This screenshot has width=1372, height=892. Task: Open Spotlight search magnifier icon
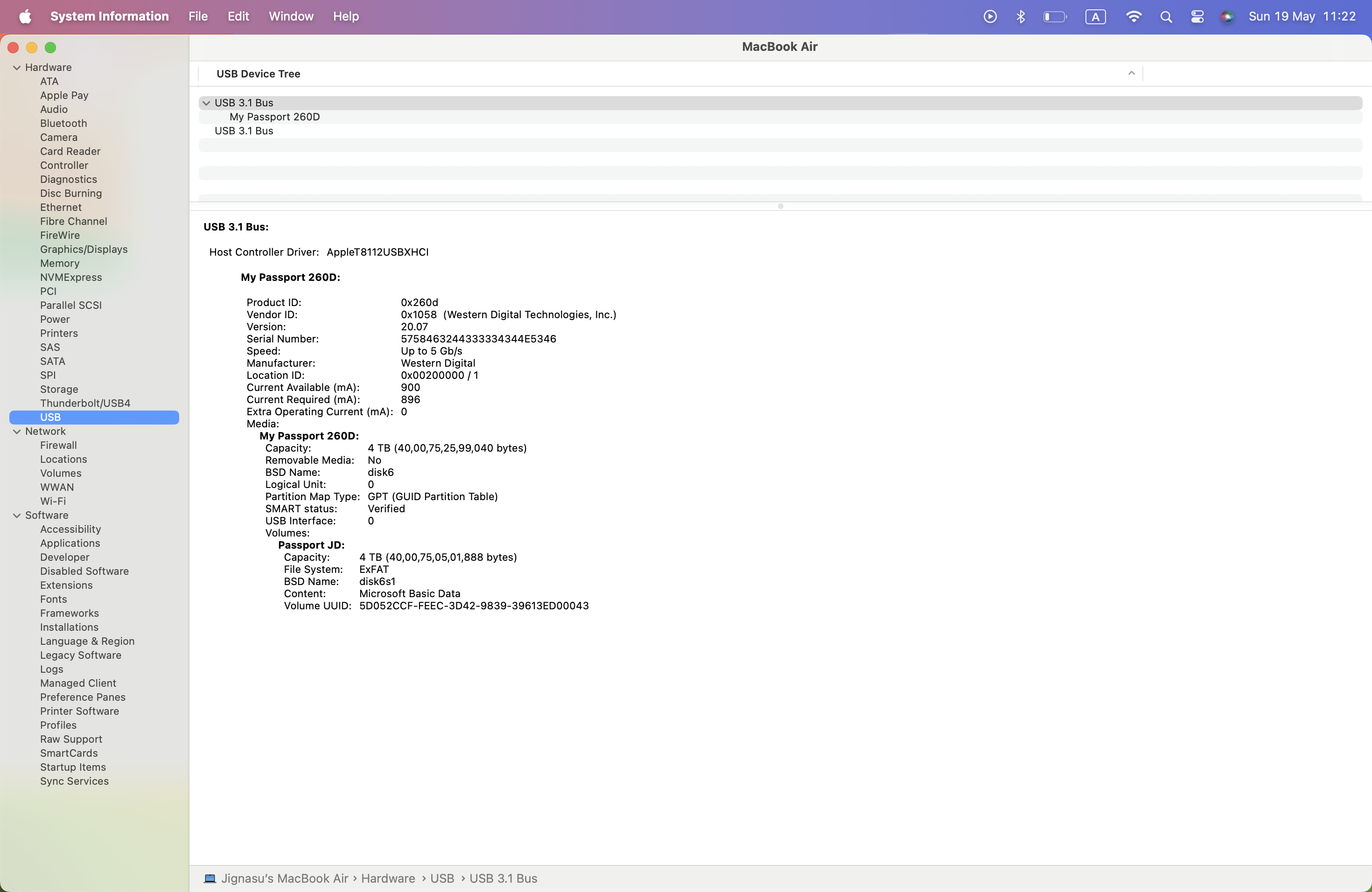pyautogui.click(x=1166, y=16)
